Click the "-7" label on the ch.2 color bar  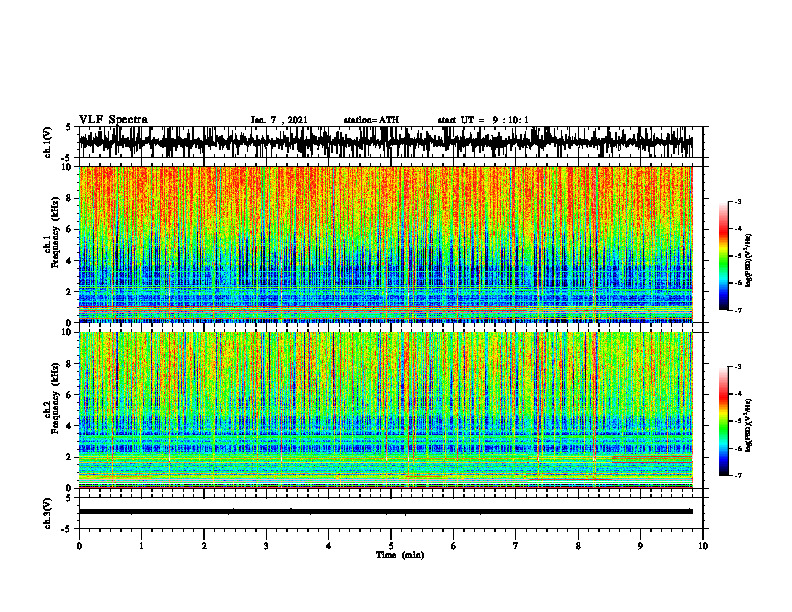coord(738,475)
